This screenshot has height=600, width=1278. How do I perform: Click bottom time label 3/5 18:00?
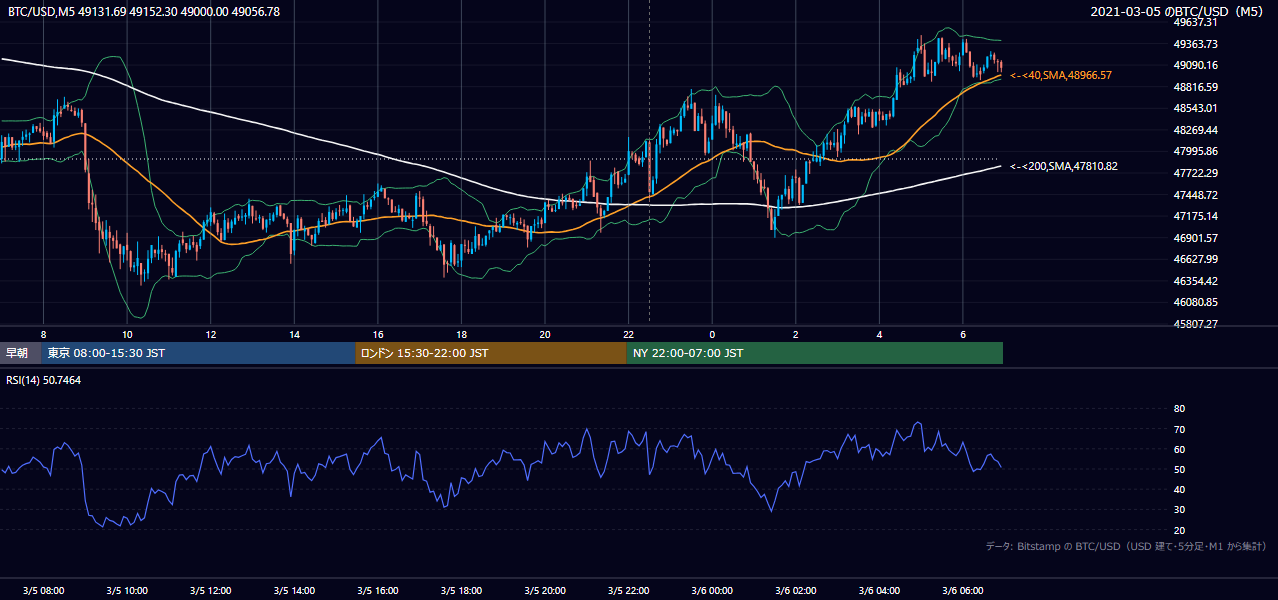(x=461, y=591)
